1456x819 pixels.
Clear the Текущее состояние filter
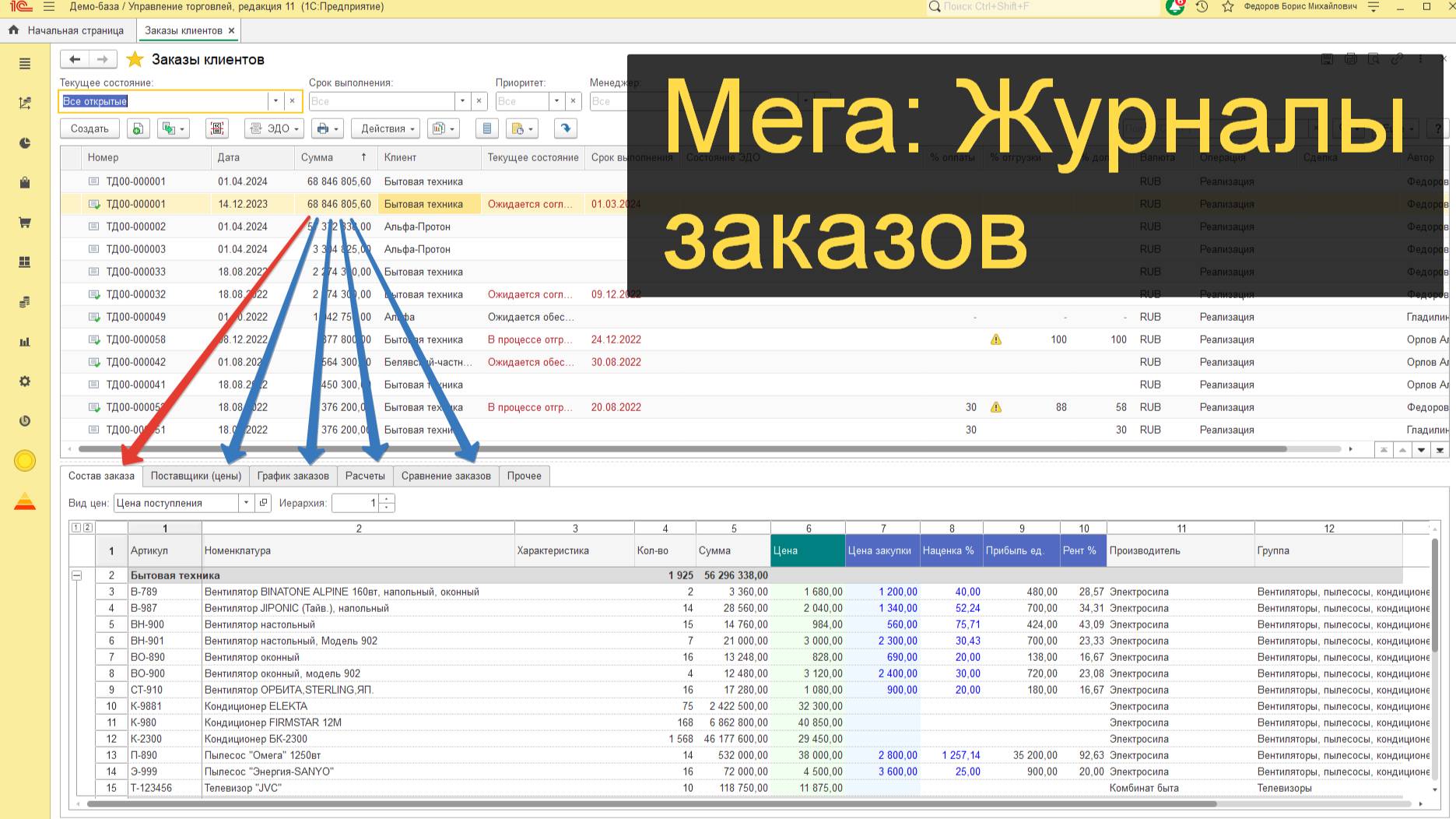tap(293, 101)
